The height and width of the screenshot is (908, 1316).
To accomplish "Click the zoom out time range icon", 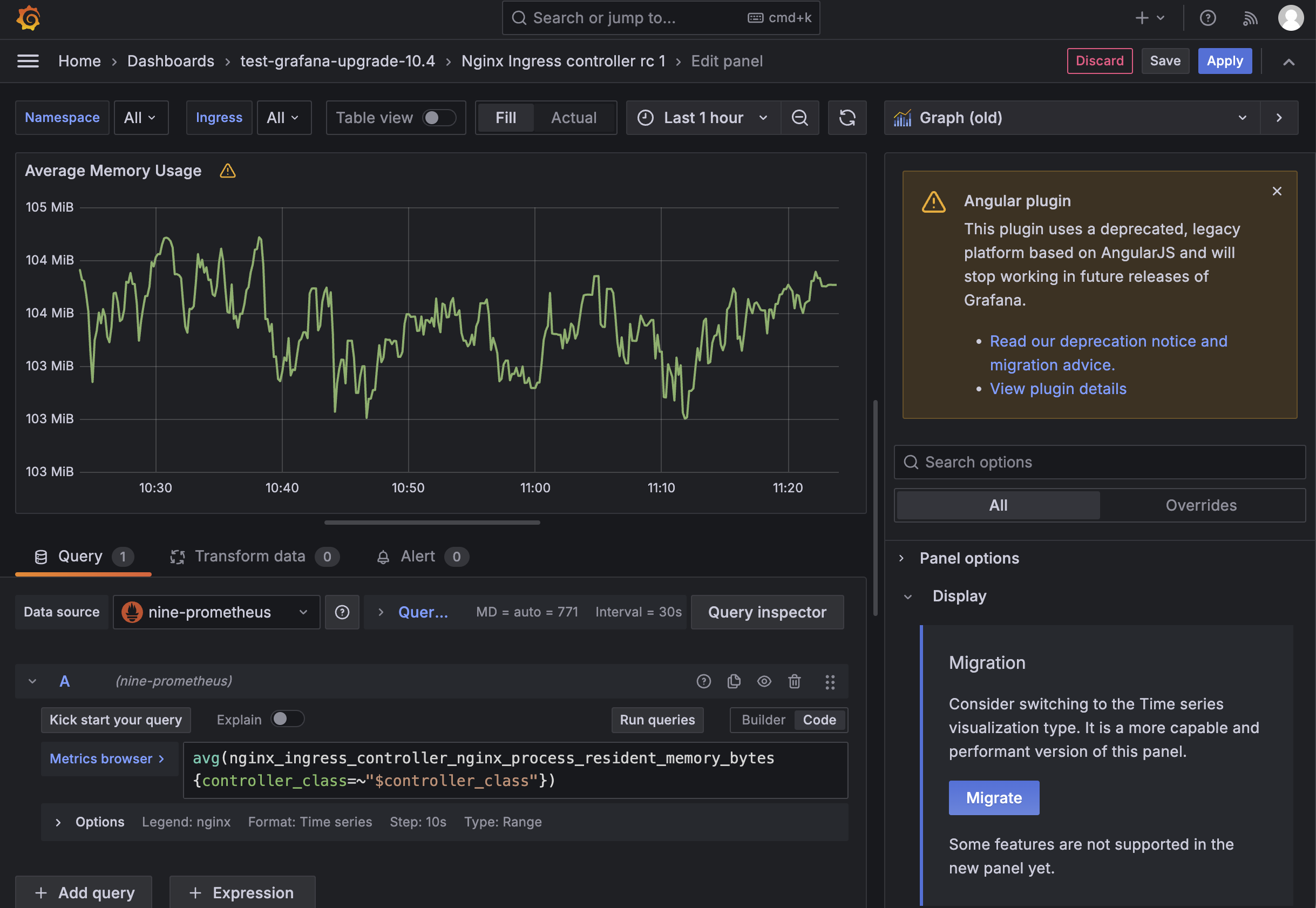I will click(799, 118).
